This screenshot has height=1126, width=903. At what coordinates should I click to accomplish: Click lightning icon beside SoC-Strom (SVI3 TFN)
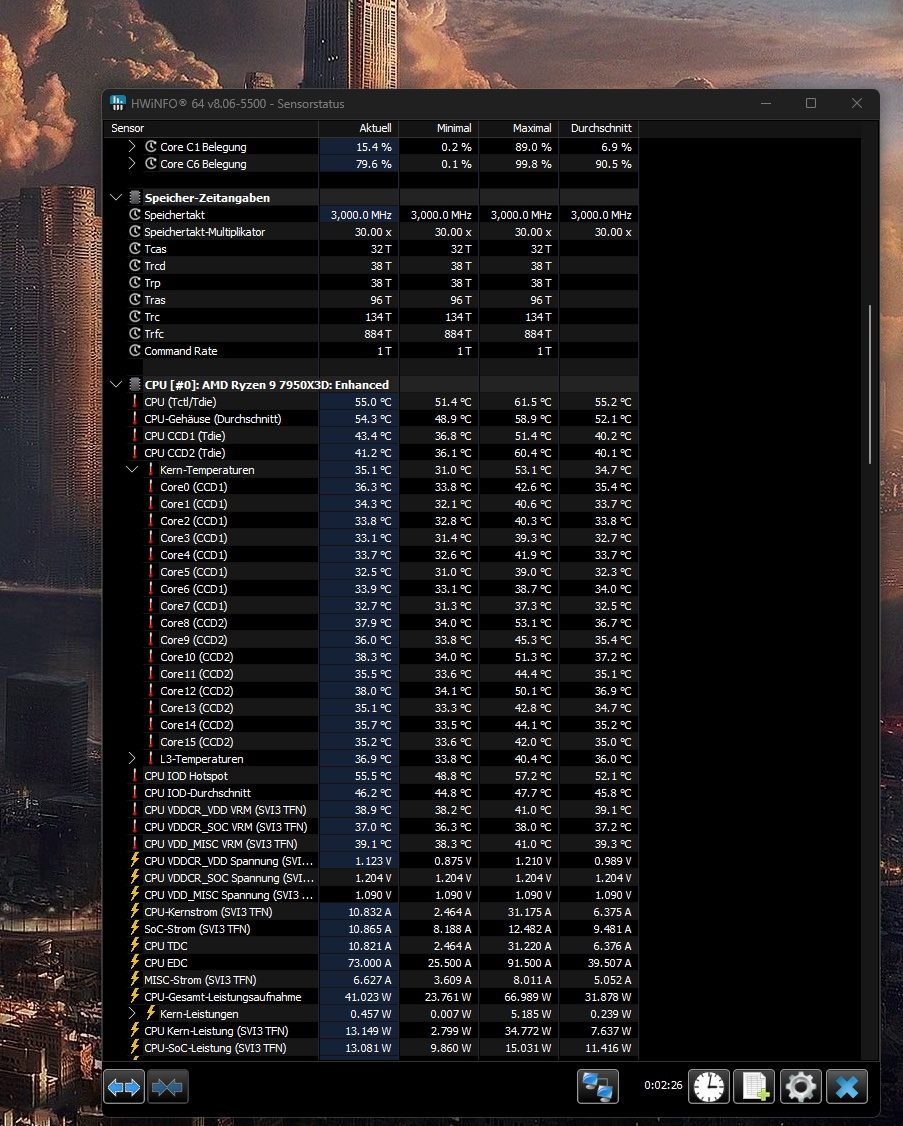coord(134,929)
